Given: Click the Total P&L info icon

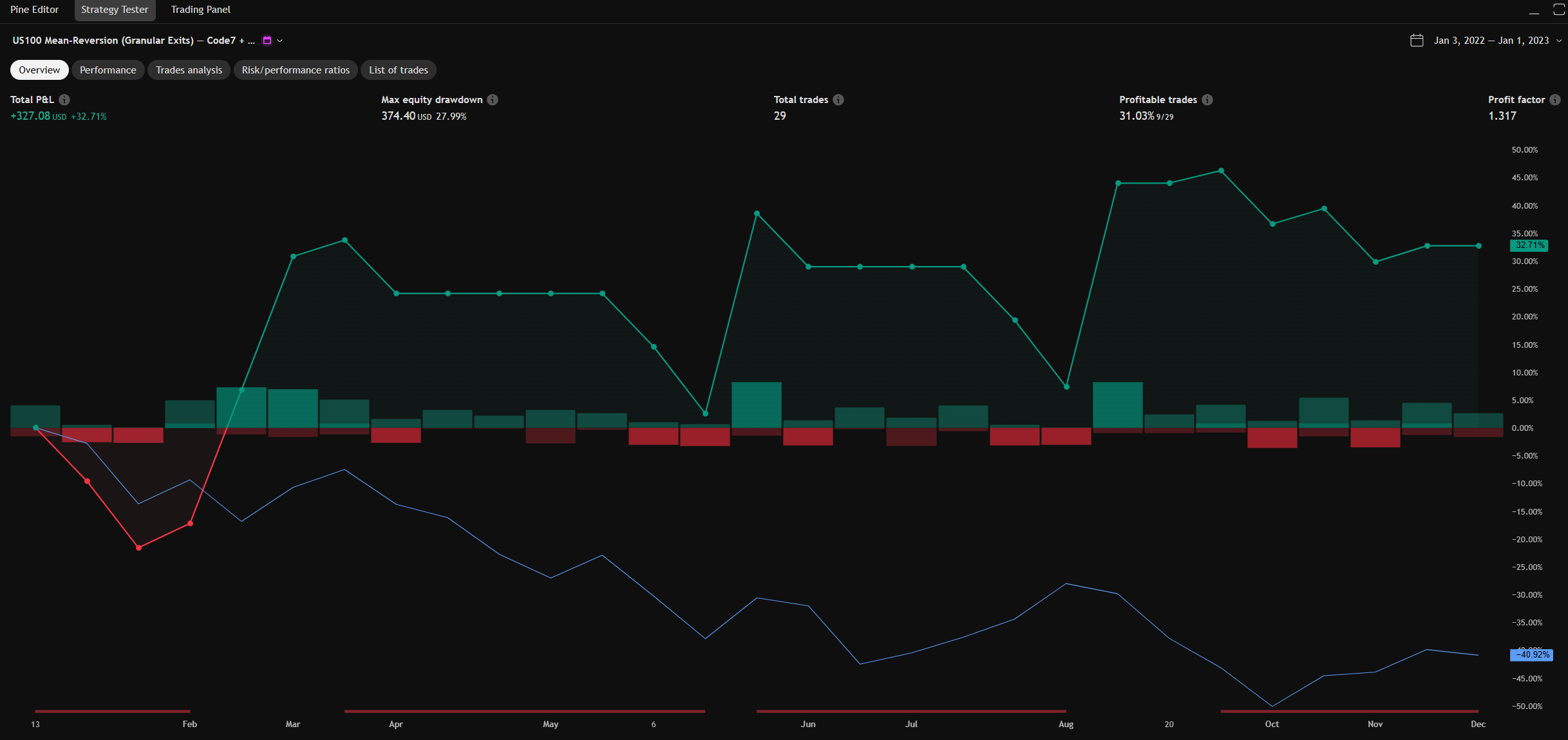Looking at the screenshot, I should point(64,100).
